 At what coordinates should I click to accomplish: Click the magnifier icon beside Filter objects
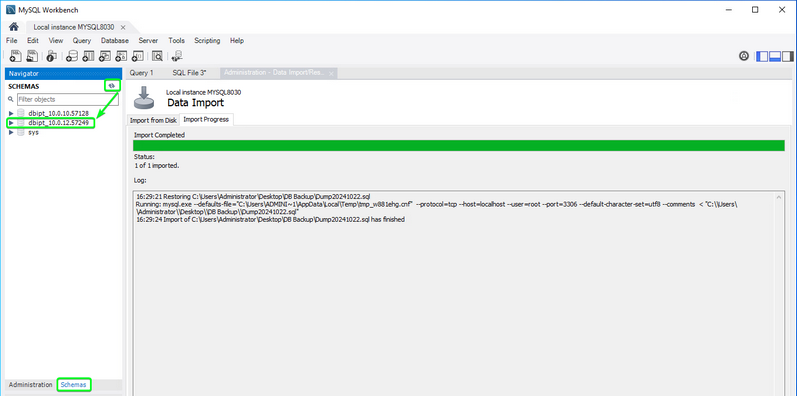click(x=11, y=99)
